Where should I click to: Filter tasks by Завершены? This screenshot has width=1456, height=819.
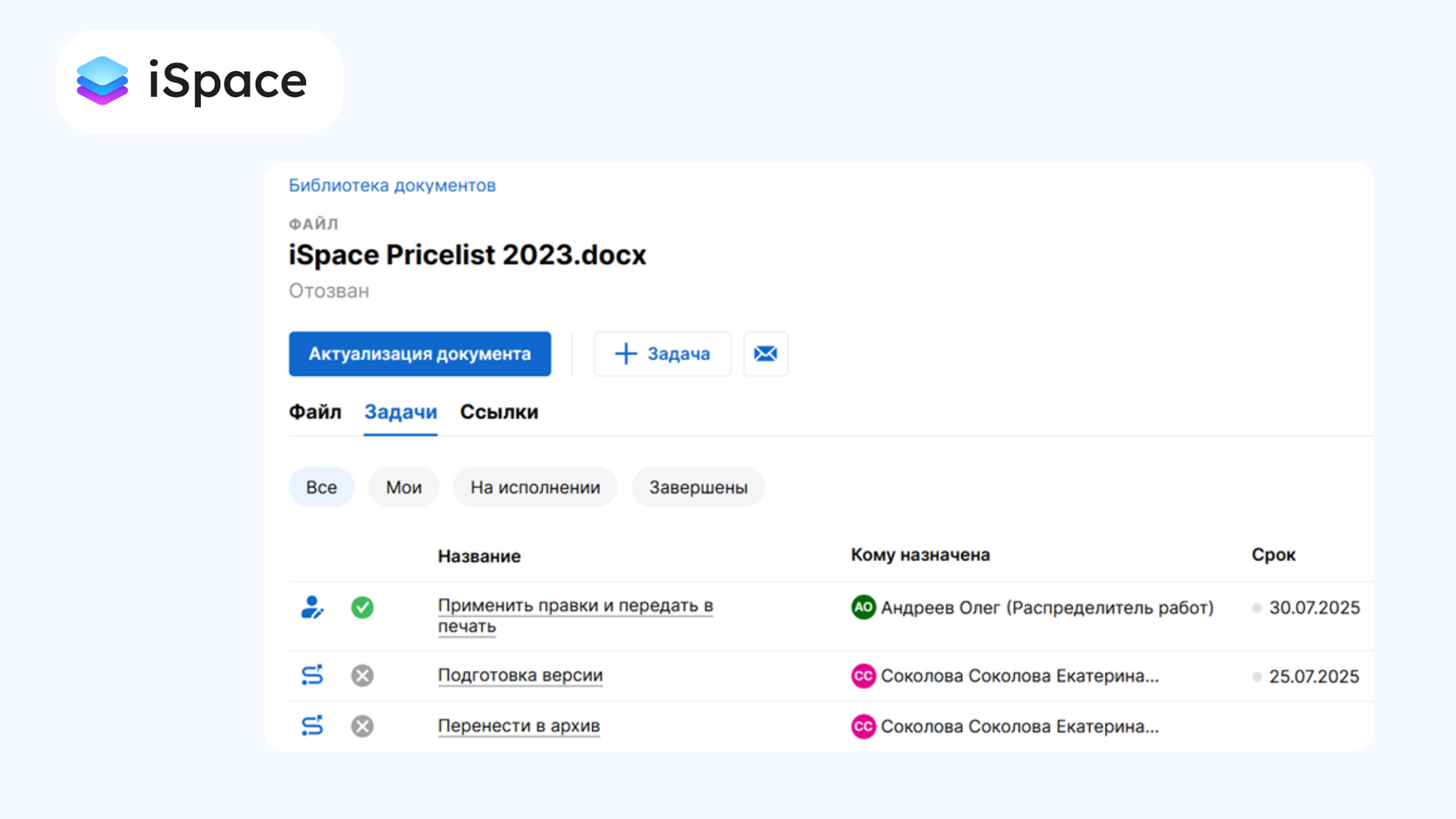(x=698, y=487)
